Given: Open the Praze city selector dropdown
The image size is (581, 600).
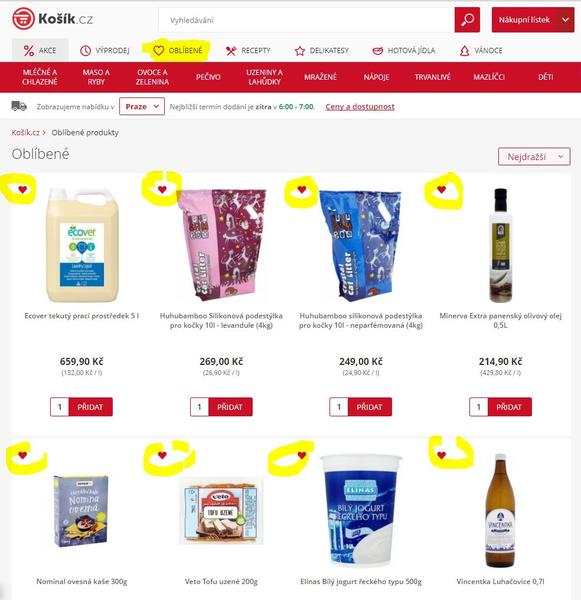Looking at the screenshot, I should point(142,106).
